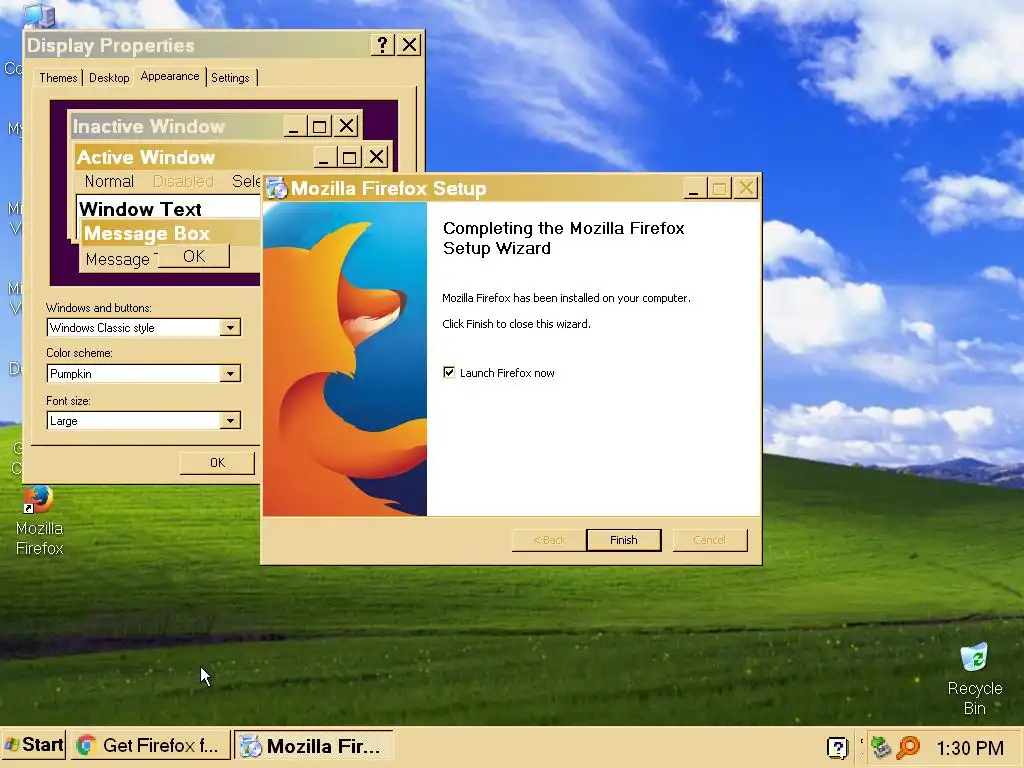Viewport: 1024px width, 768px height.
Task: Go to the Settings tab in Display Properties
Action: [x=230, y=78]
